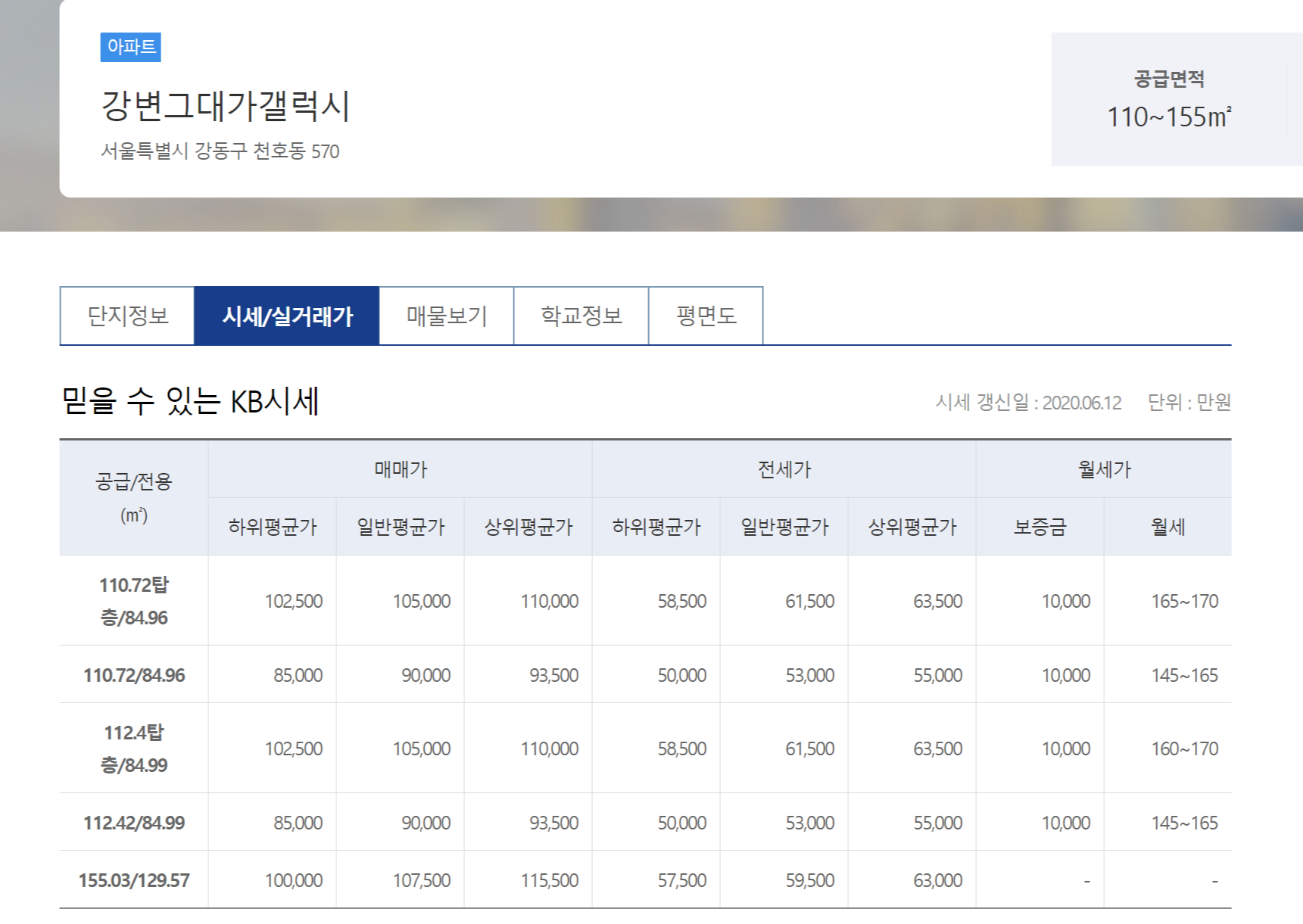Select the 시세/실거래가 tab
1303x924 pixels.
(x=287, y=316)
